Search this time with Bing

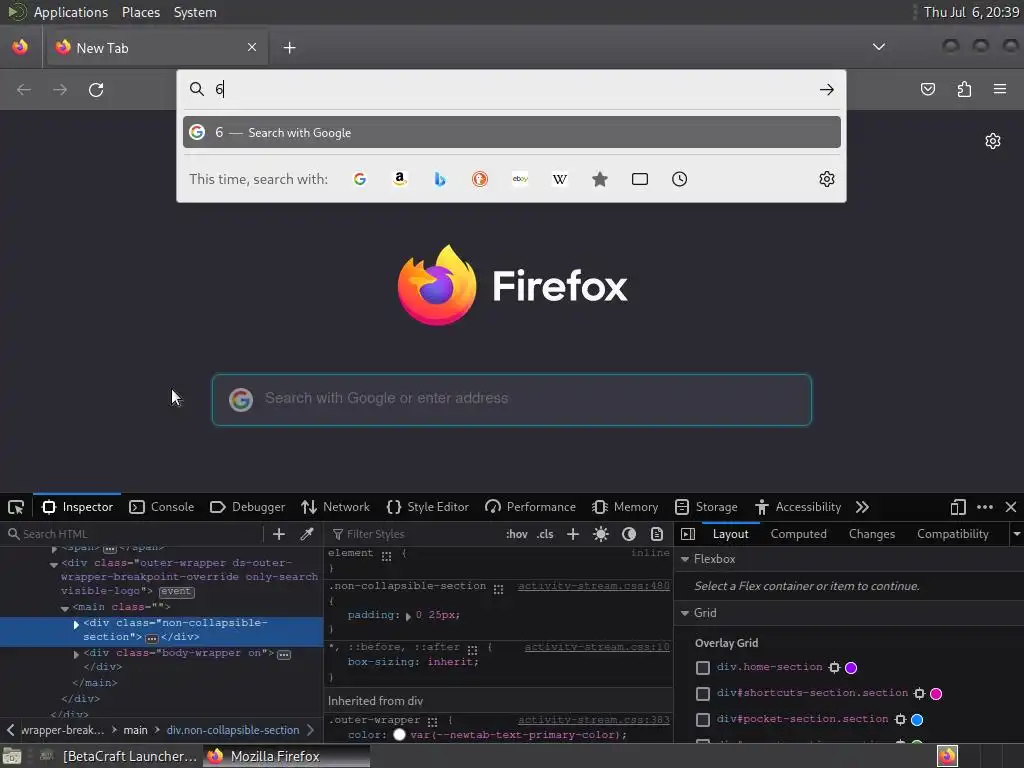click(x=440, y=179)
